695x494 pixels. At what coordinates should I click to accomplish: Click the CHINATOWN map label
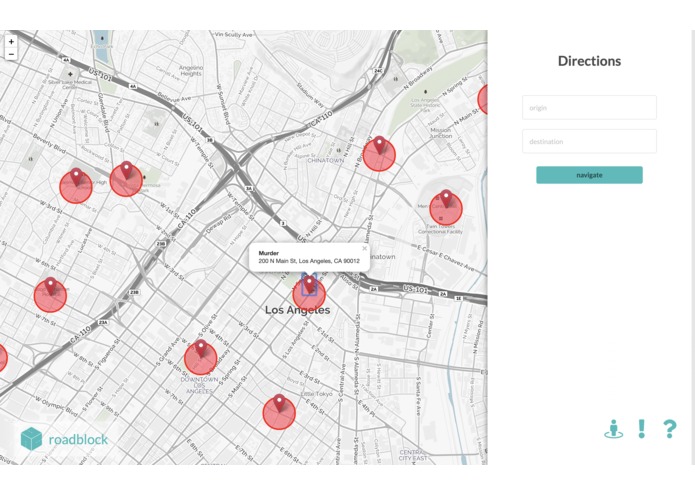tap(326, 160)
